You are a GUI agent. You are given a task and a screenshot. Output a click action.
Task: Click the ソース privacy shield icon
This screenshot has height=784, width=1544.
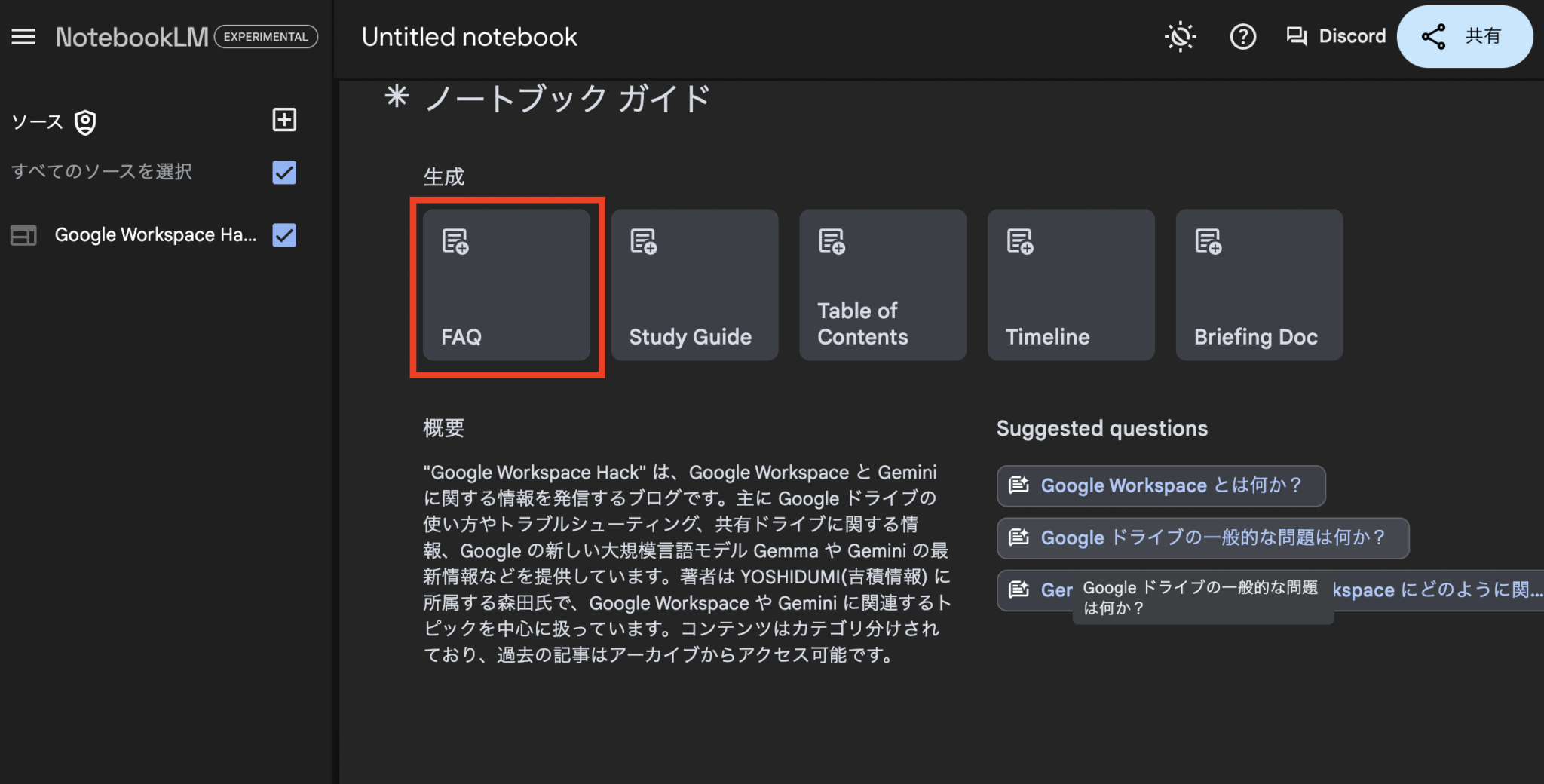[x=86, y=121]
